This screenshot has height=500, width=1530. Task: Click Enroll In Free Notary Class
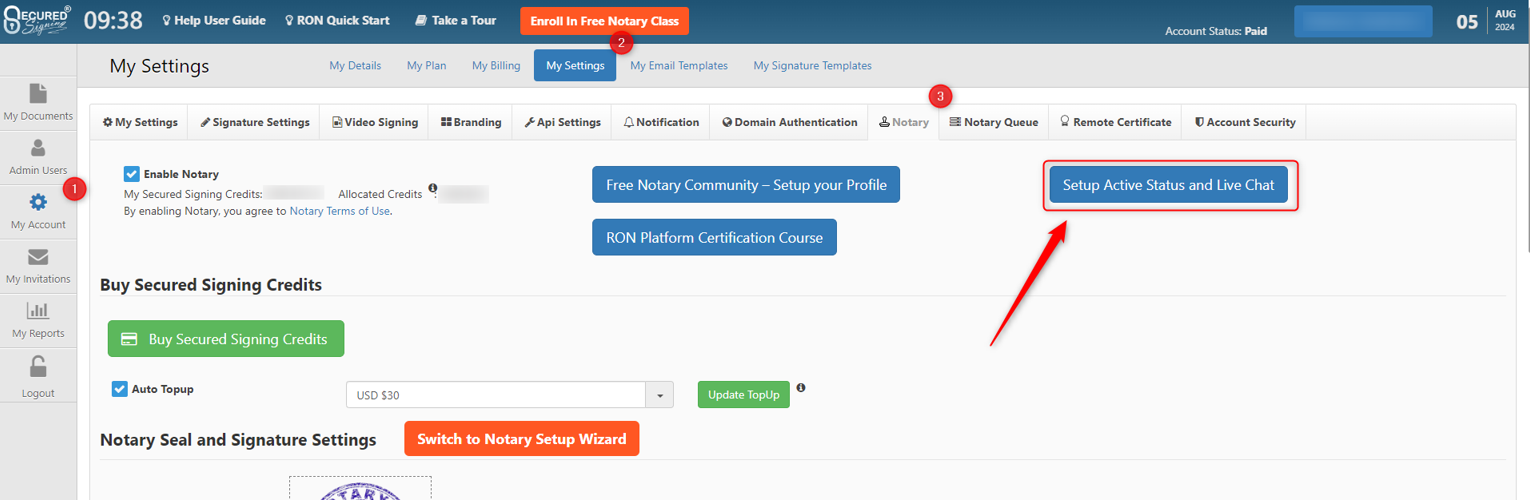pyautogui.click(x=604, y=21)
